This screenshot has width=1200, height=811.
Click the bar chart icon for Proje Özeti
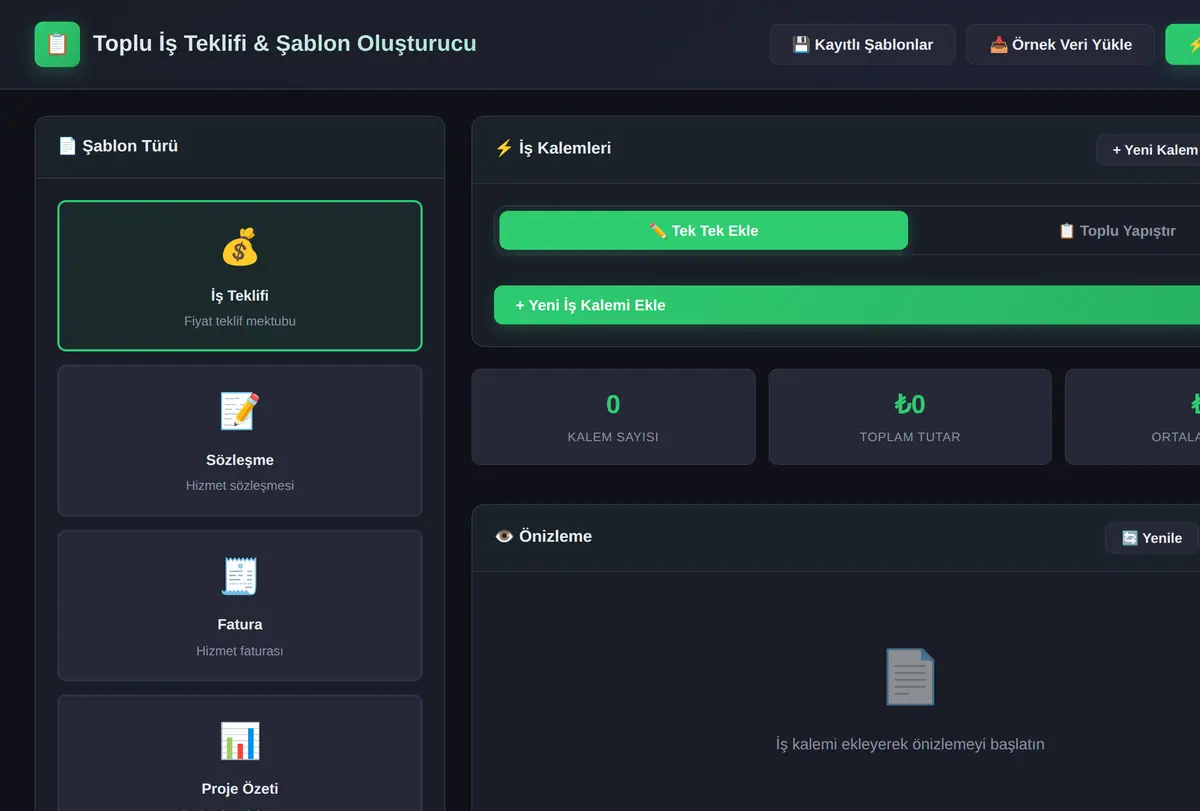[x=240, y=741]
